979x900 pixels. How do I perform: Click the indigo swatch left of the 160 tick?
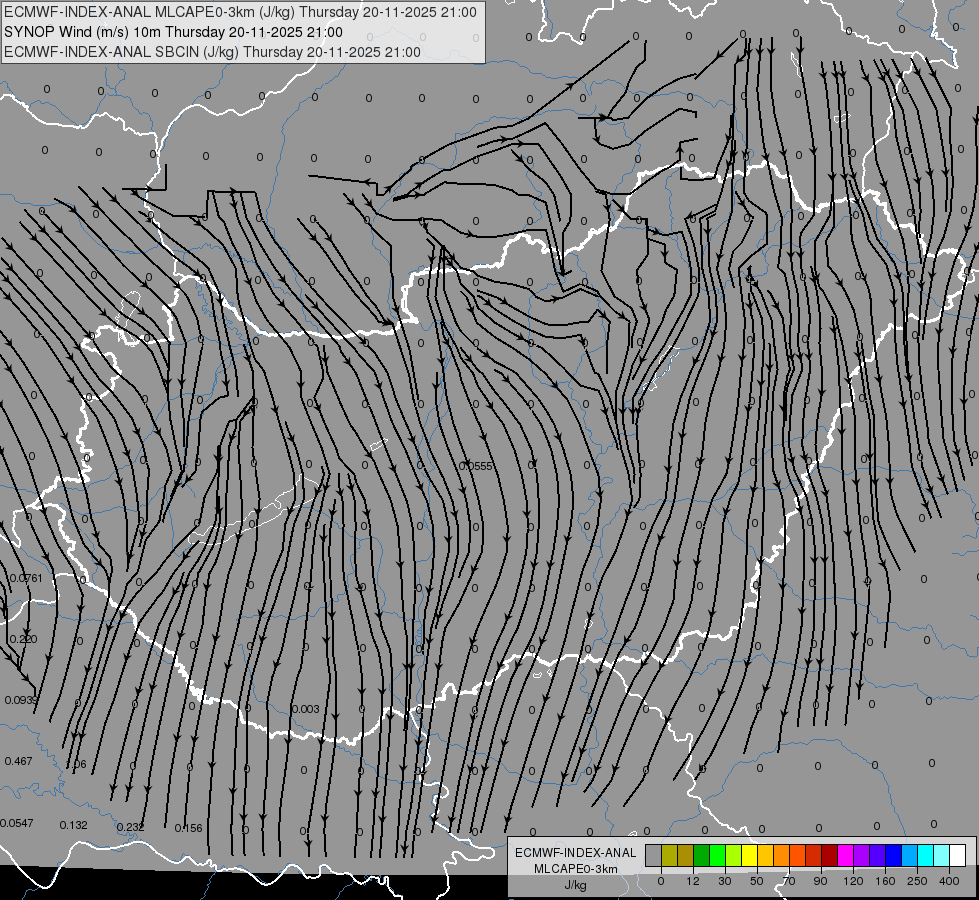click(x=878, y=855)
